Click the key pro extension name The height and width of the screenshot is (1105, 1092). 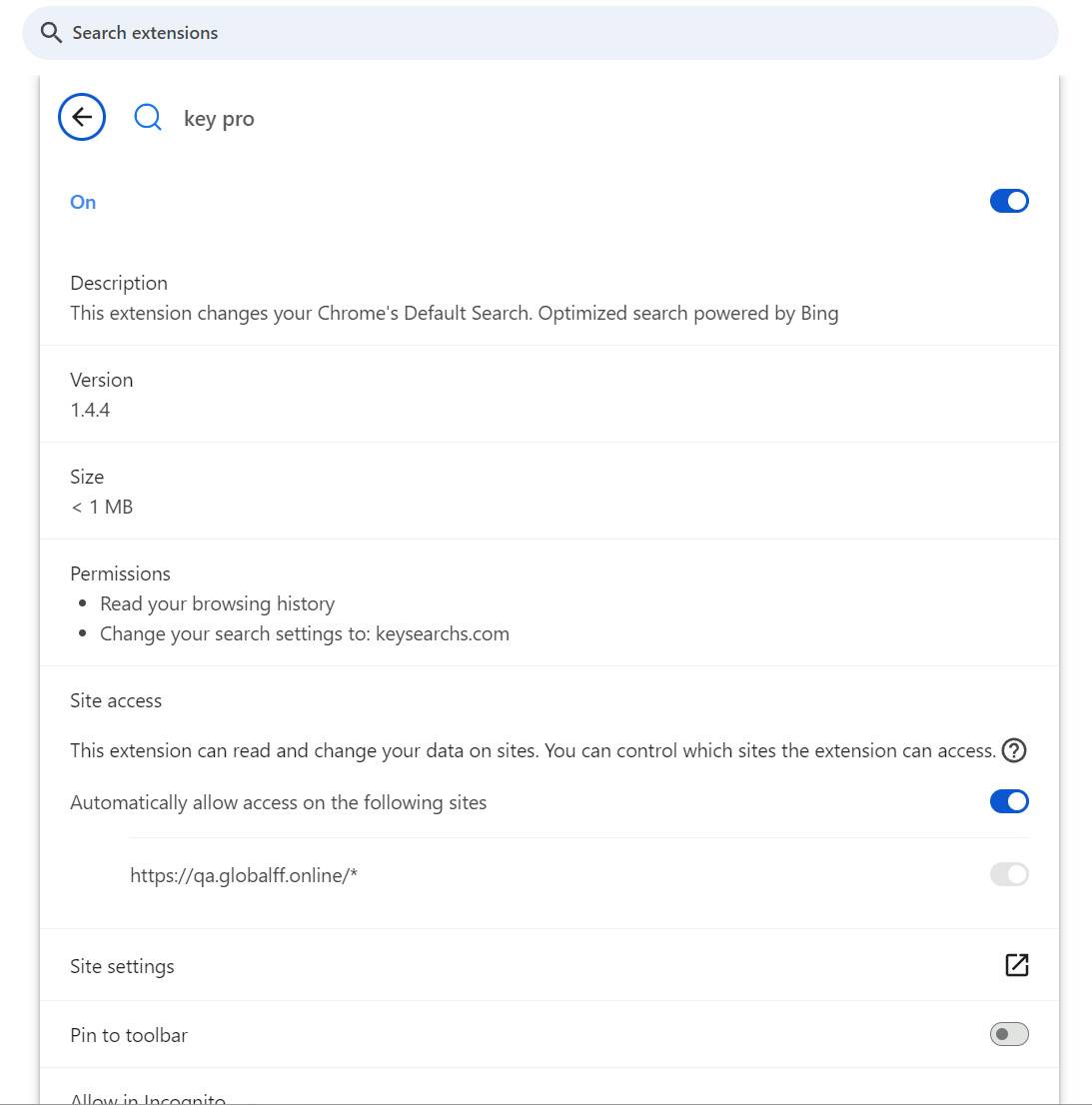[x=219, y=119]
